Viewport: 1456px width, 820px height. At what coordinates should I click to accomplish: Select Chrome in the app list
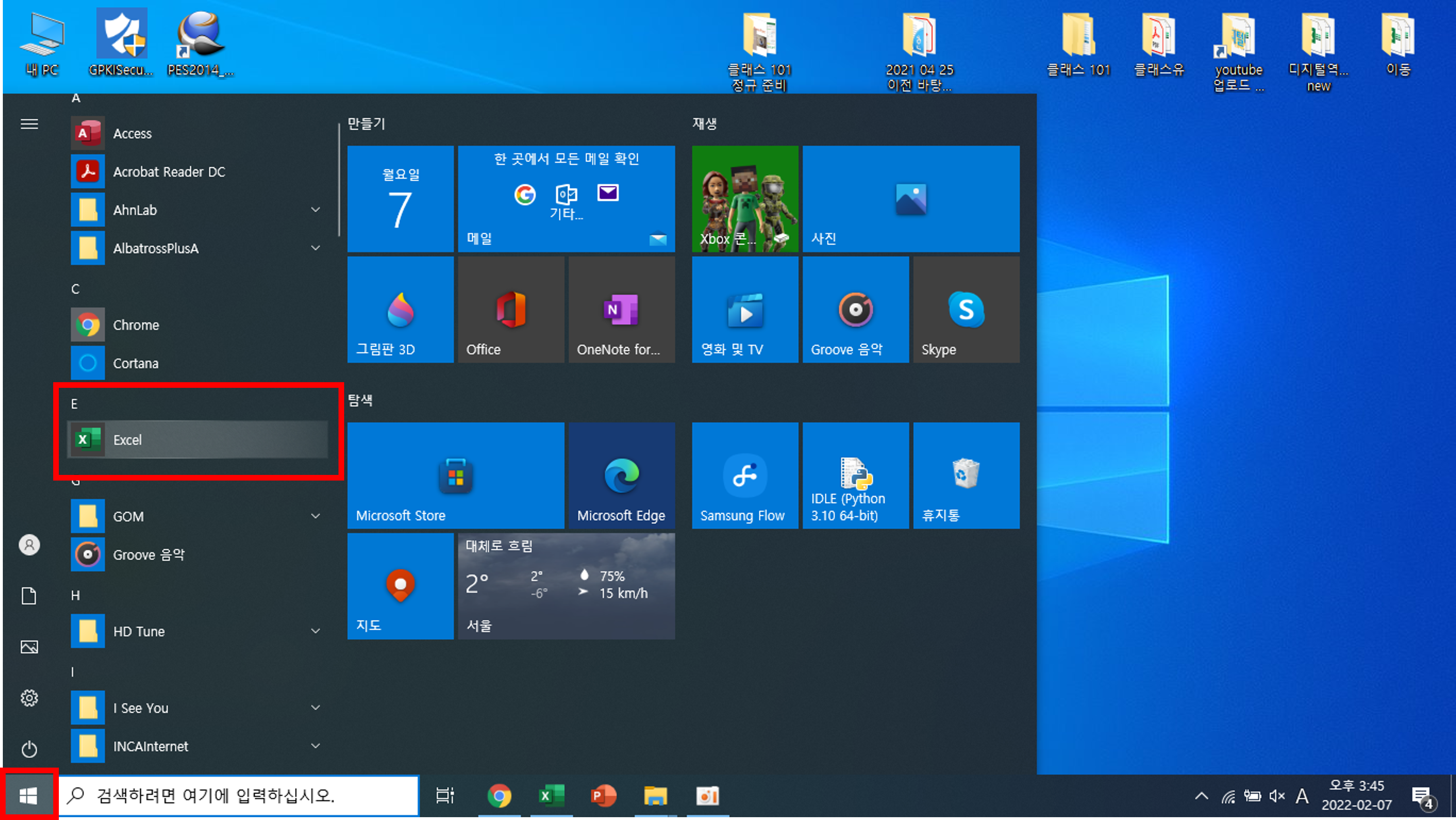click(136, 325)
